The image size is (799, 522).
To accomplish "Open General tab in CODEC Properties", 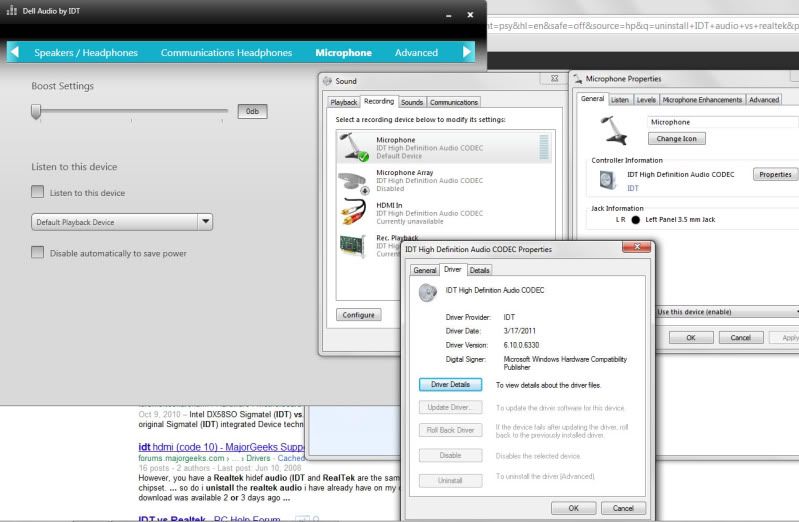I will tap(424, 270).
